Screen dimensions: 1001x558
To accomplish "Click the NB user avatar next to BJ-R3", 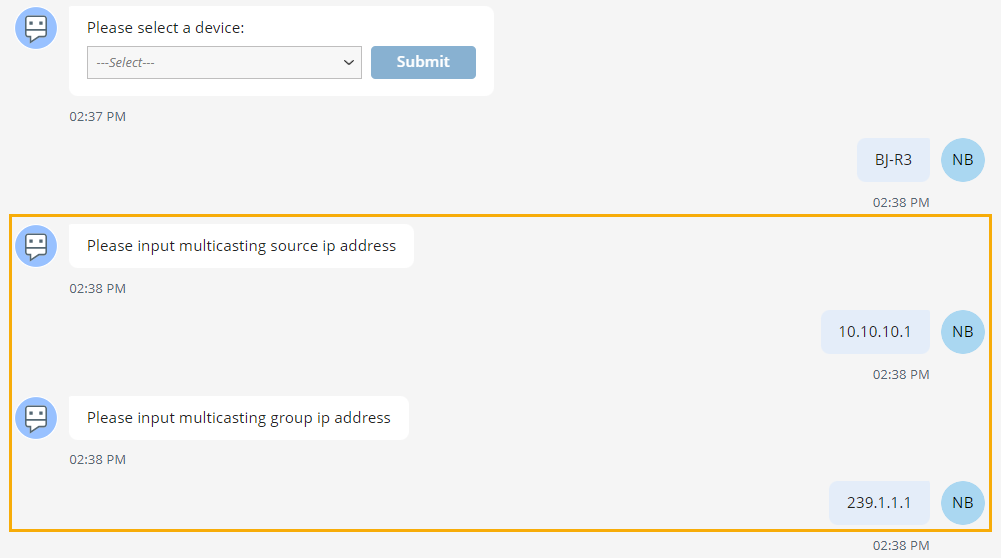I will coord(962,160).
